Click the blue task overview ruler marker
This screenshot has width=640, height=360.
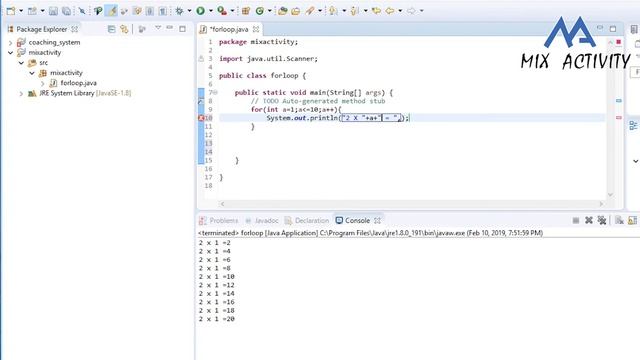[619, 100]
